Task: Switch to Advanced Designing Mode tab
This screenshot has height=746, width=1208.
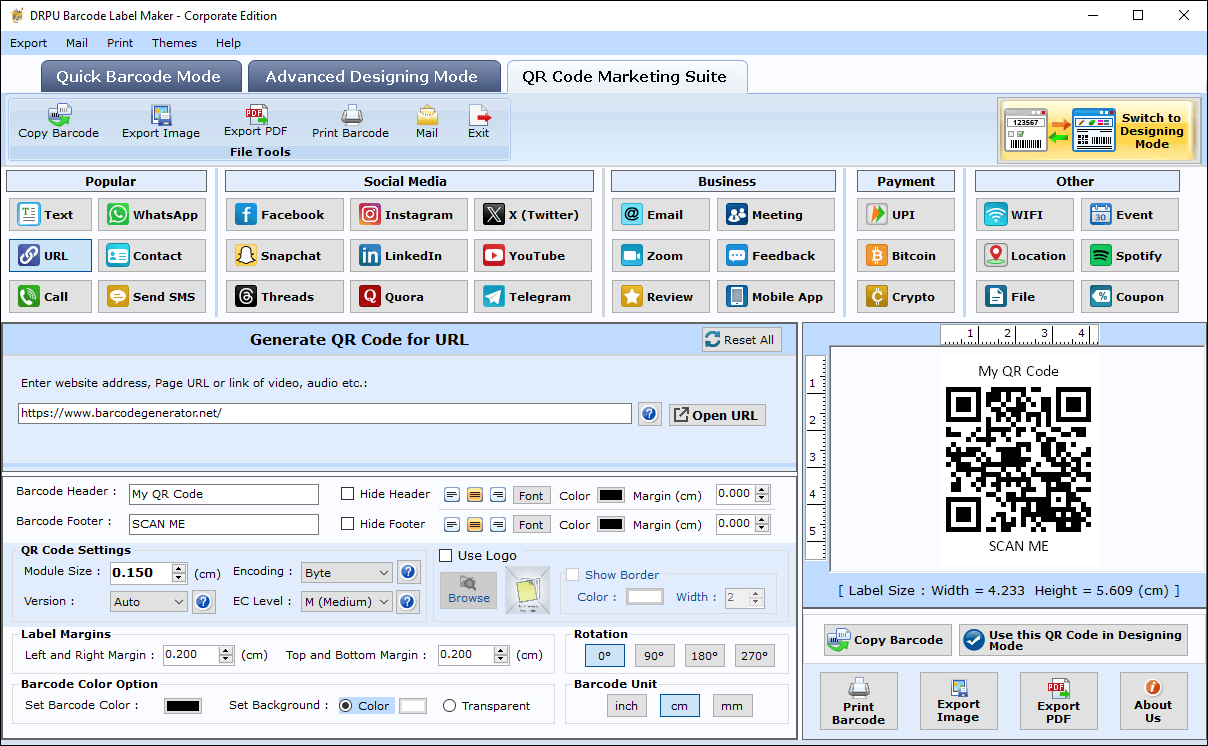Action: (x=372, y=77)
